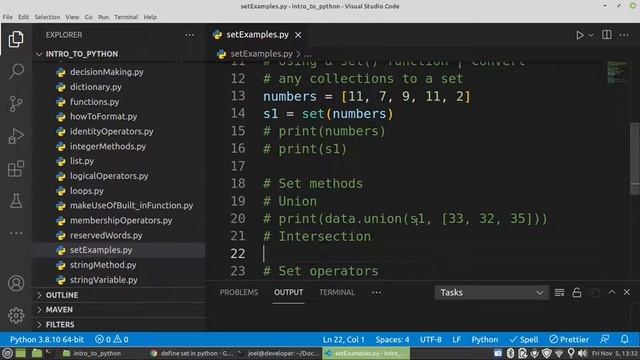
Task: Open the Help menu
Action: [150, 17]
